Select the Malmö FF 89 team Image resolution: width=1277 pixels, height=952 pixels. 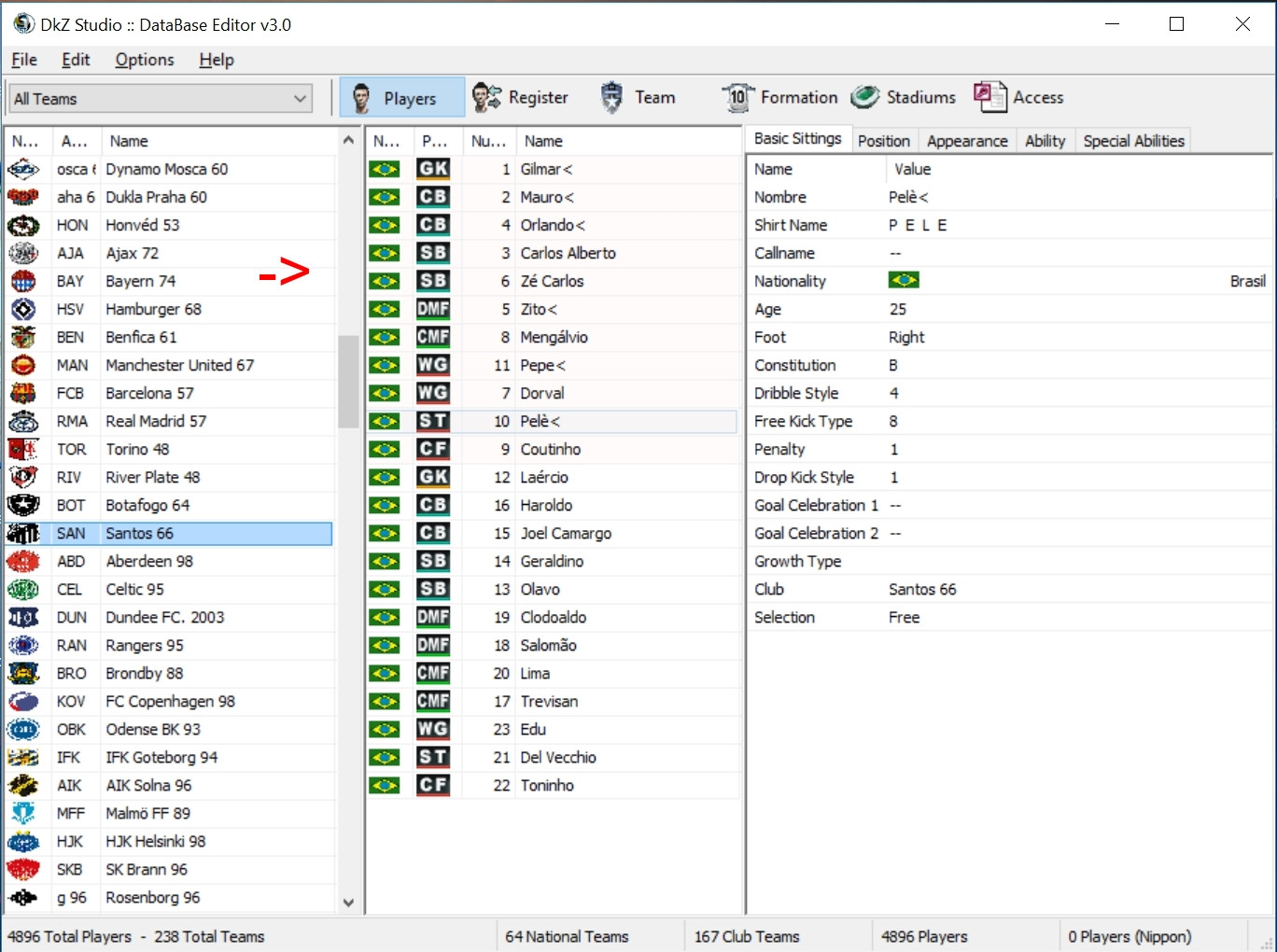(147, 813)
